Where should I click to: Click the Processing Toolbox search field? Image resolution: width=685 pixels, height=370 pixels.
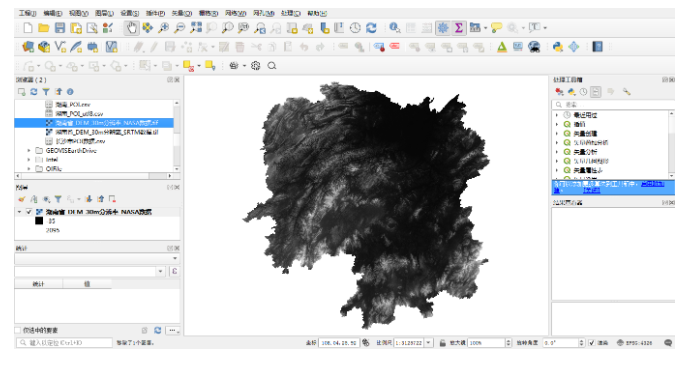pos(613,105)
